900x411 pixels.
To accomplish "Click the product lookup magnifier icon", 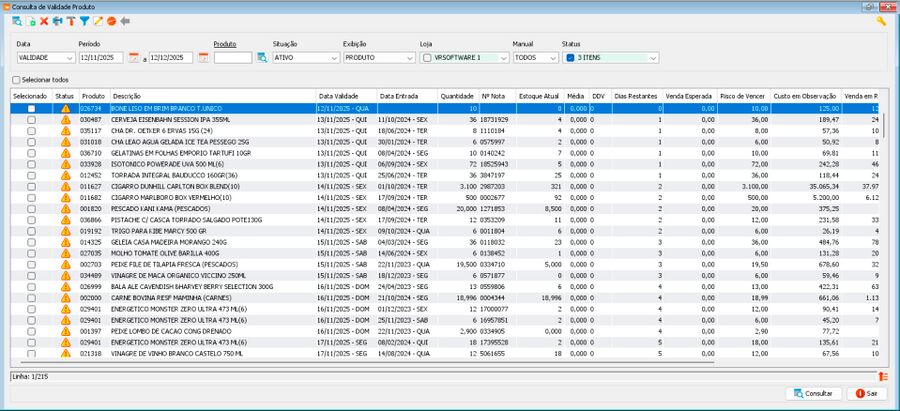I will tap(262, 57).
